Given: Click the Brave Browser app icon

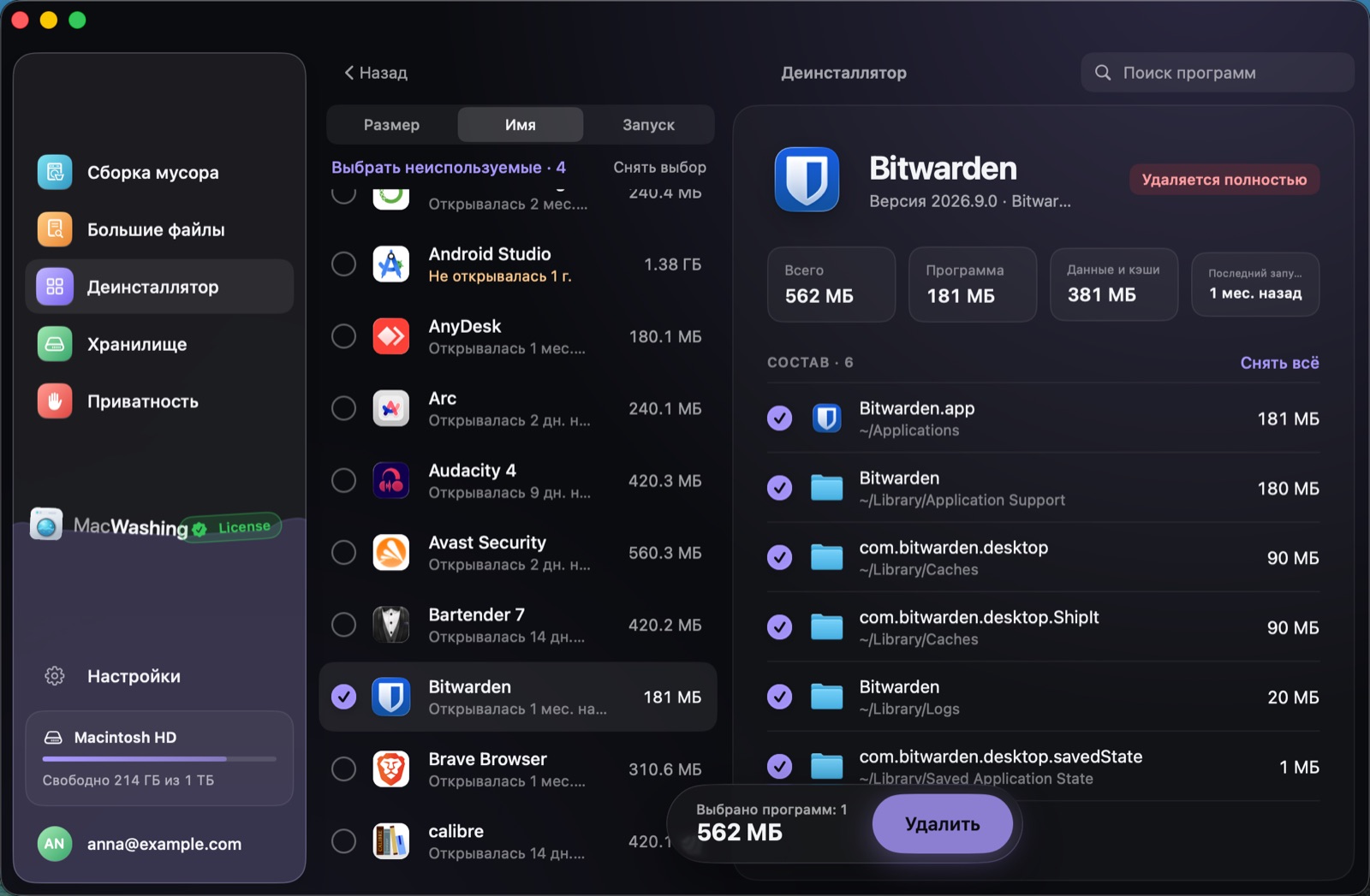Looking at the screenshot, I should [x=391, y=769].
